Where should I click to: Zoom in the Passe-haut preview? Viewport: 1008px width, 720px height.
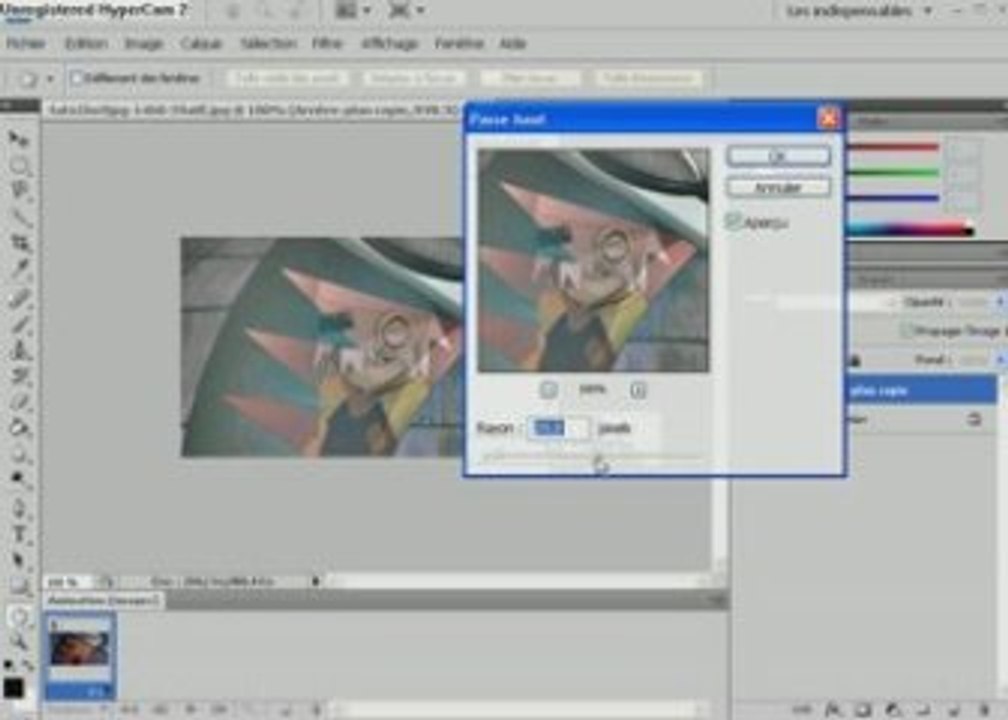[x=638, y=390]
